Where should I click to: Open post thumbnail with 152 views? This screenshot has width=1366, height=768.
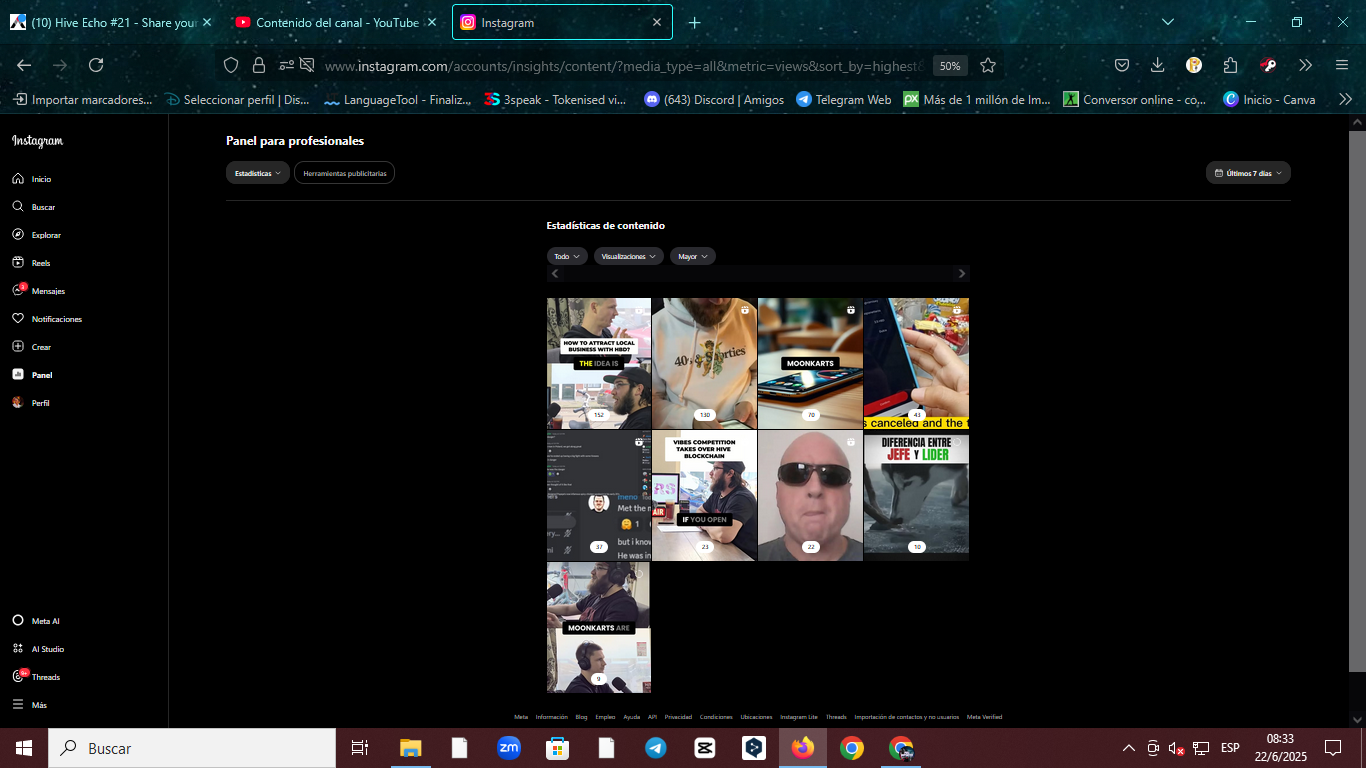tap(599, 363)
